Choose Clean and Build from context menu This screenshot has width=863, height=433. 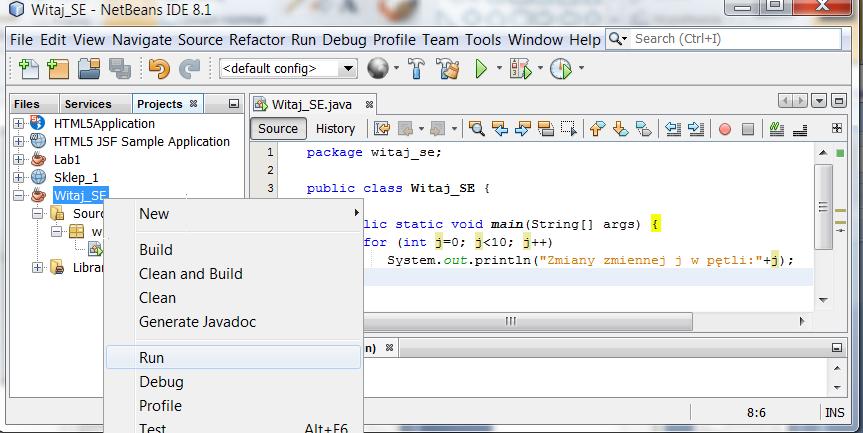click(x=233, y=273)
